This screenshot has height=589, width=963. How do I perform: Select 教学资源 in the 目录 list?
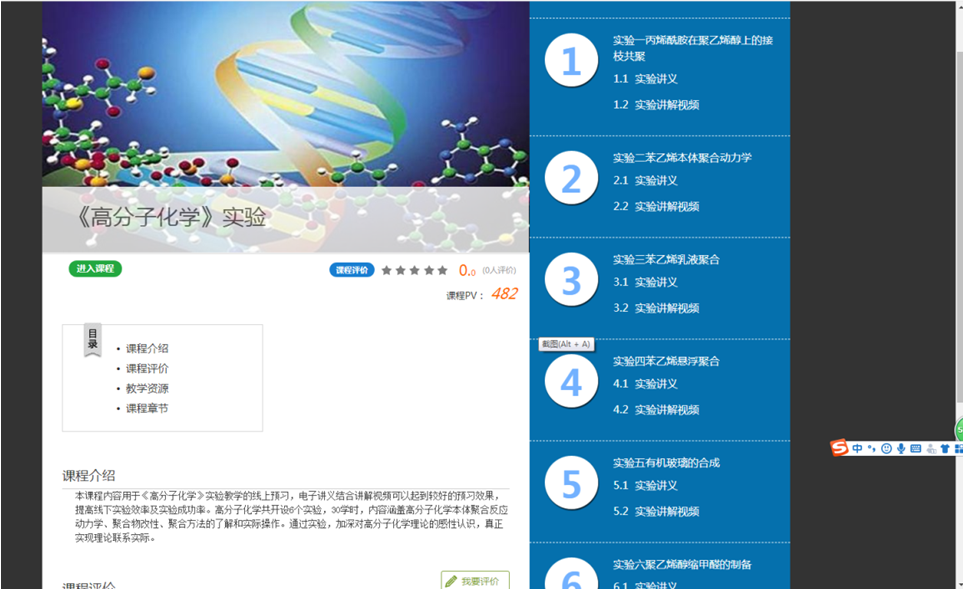[x=147, y=389]
